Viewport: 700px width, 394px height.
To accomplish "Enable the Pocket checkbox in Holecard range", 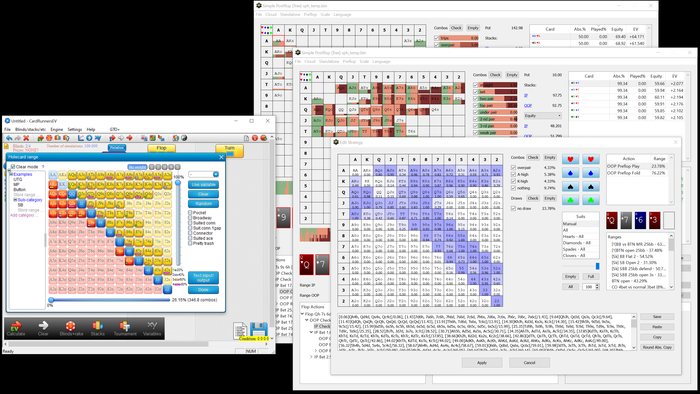I will (x=190, y=213).
